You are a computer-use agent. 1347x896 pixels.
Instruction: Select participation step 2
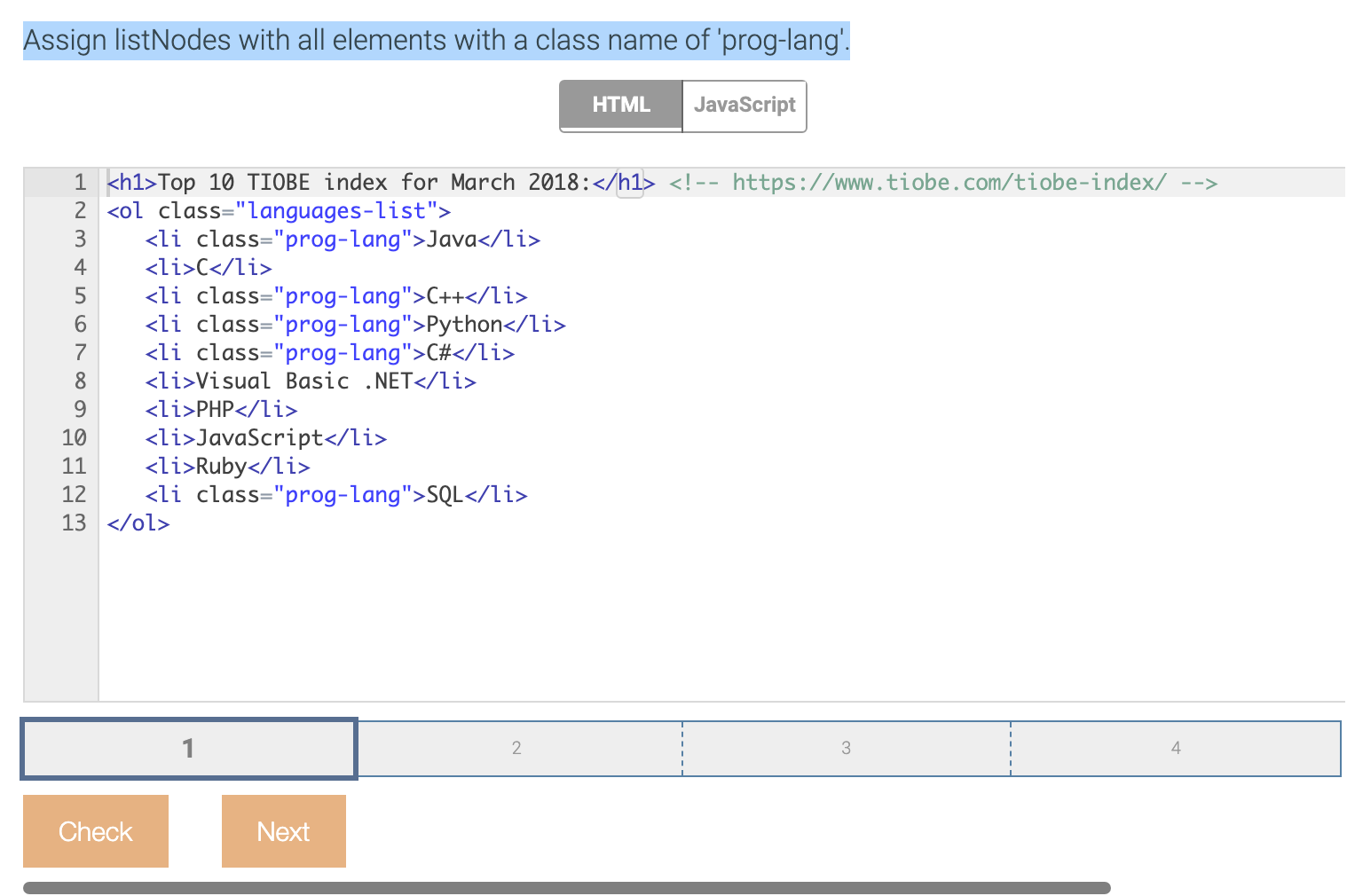tap(517, 748)
